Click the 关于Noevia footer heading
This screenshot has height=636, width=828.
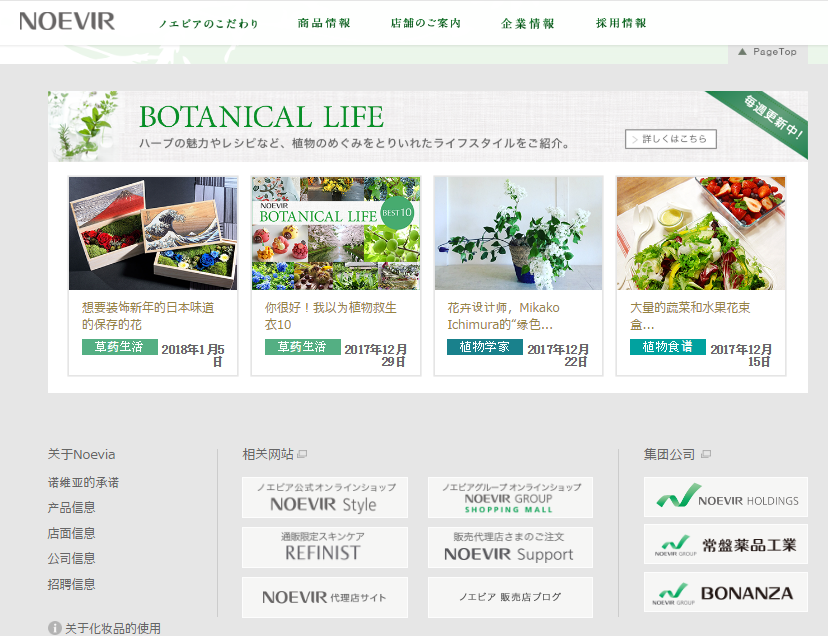tap(81, 454)
